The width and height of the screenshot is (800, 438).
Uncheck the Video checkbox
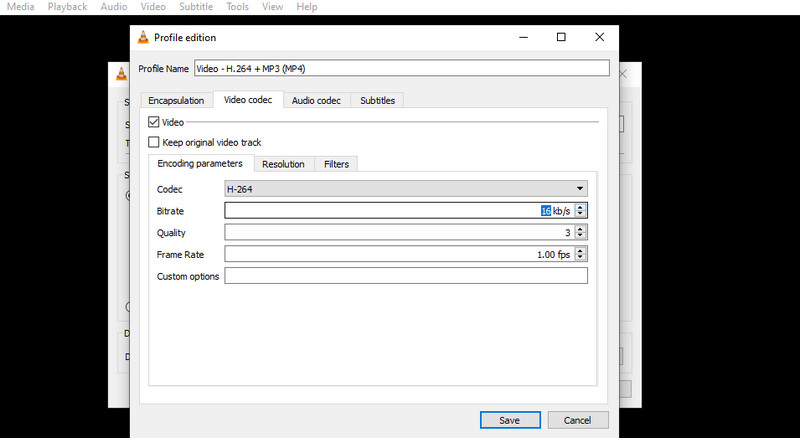(x=154, y=122)
